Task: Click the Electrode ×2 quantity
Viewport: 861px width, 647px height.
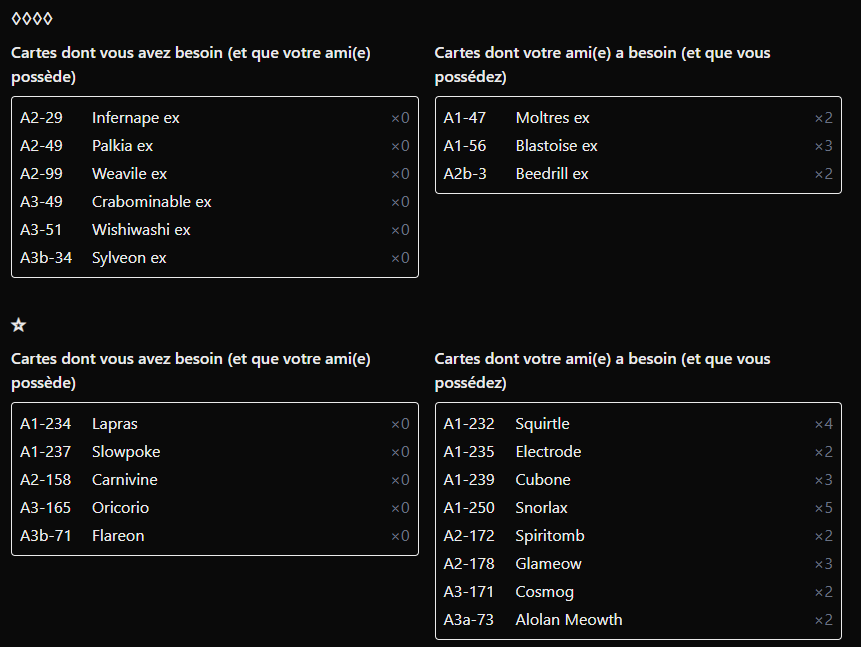Action: pyautogui.click(x=823, y=452)
